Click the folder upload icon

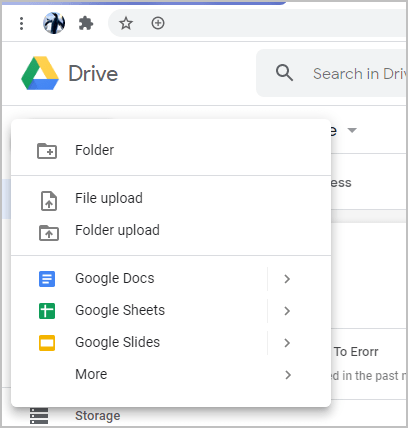pos(49,233)
